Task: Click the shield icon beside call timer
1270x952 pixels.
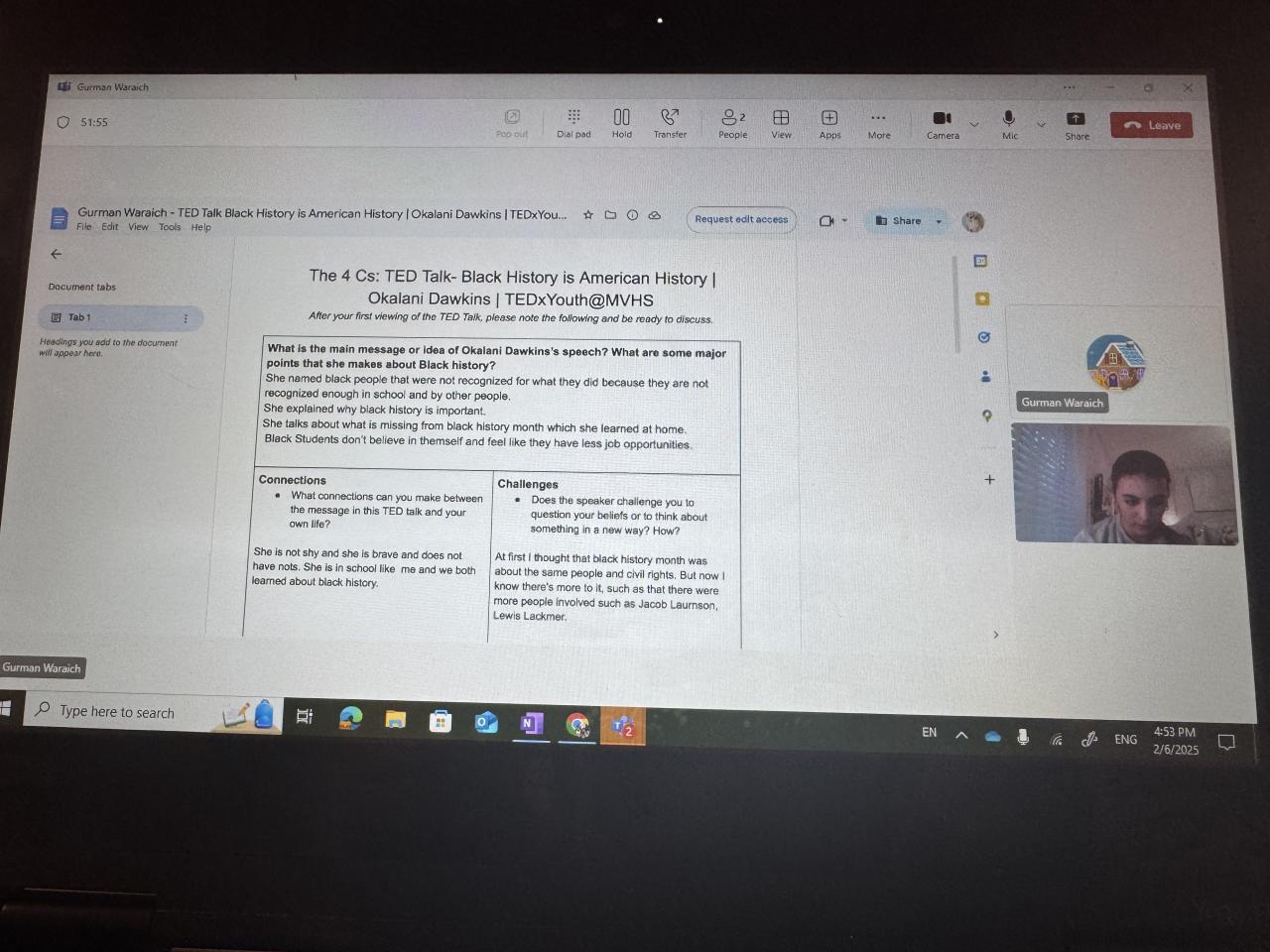Action: coord(63,122)
